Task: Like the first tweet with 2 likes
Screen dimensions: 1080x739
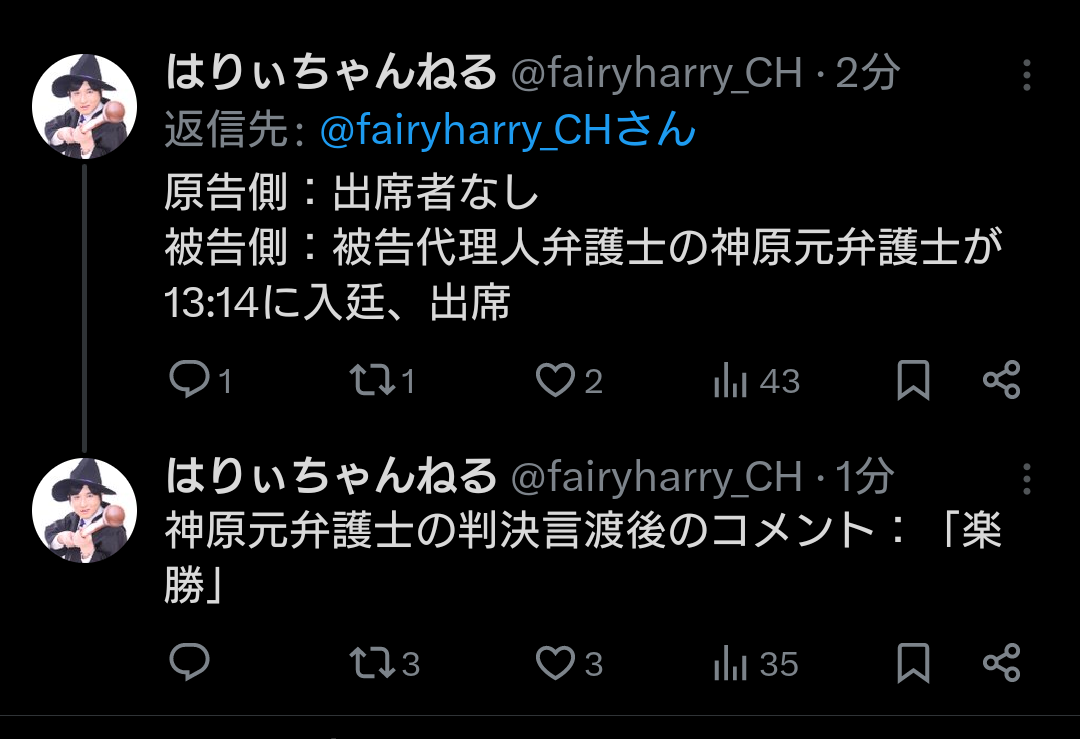Action: [x=569, y=380]
